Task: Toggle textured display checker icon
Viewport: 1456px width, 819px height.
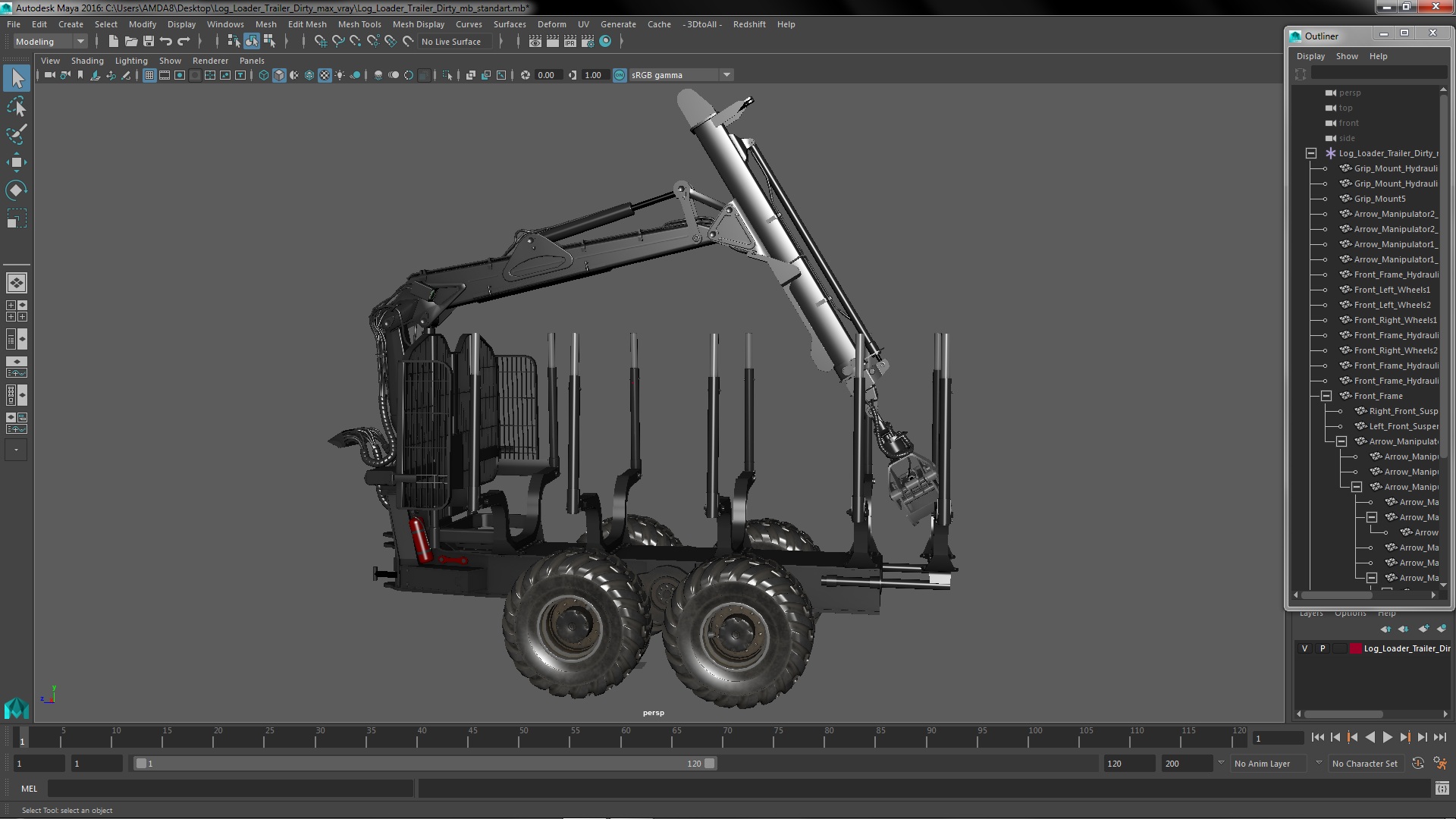Action: 325,75
